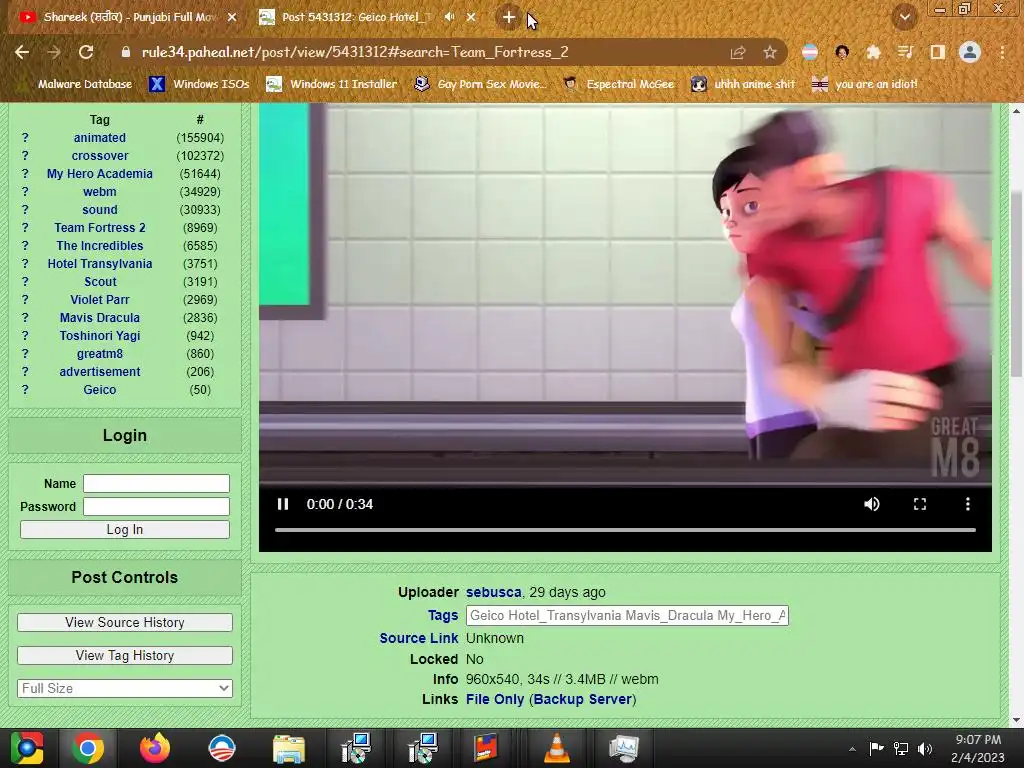Open the Windows 11 Installer bookmark
Screen dimensions: 1024x768
(332, 84)
